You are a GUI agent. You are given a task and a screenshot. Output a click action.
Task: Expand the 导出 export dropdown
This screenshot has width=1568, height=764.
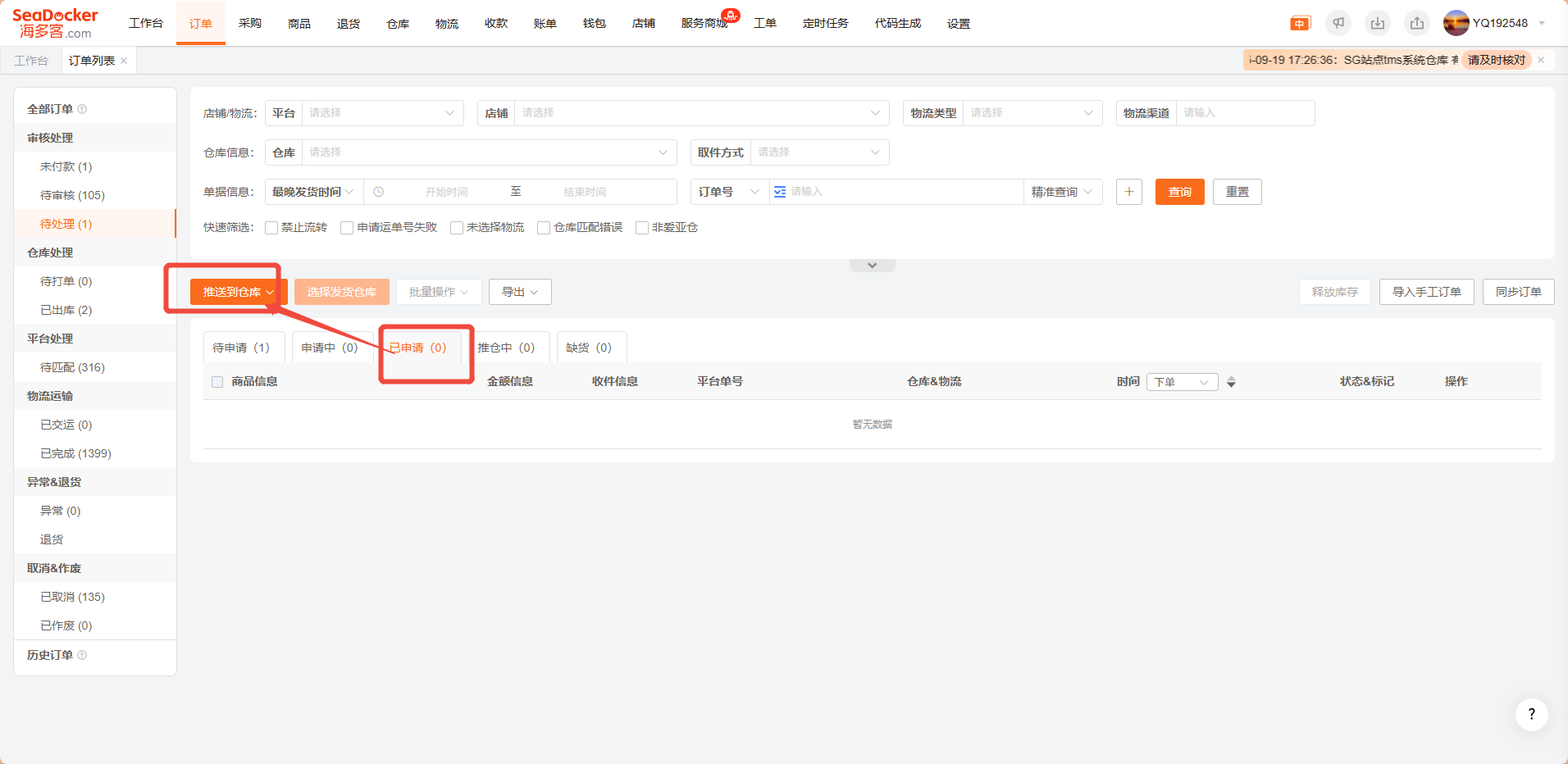pos(520,292)
